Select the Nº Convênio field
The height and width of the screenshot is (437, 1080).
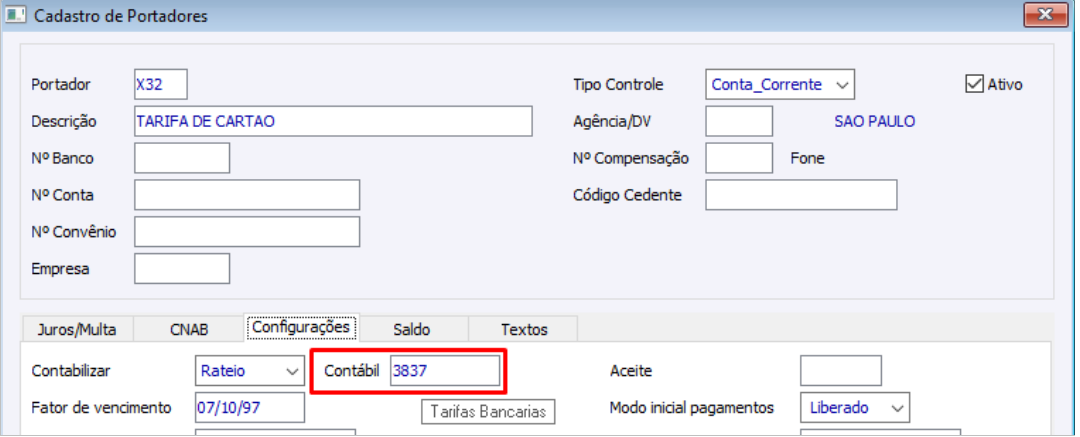pos(247,232)
